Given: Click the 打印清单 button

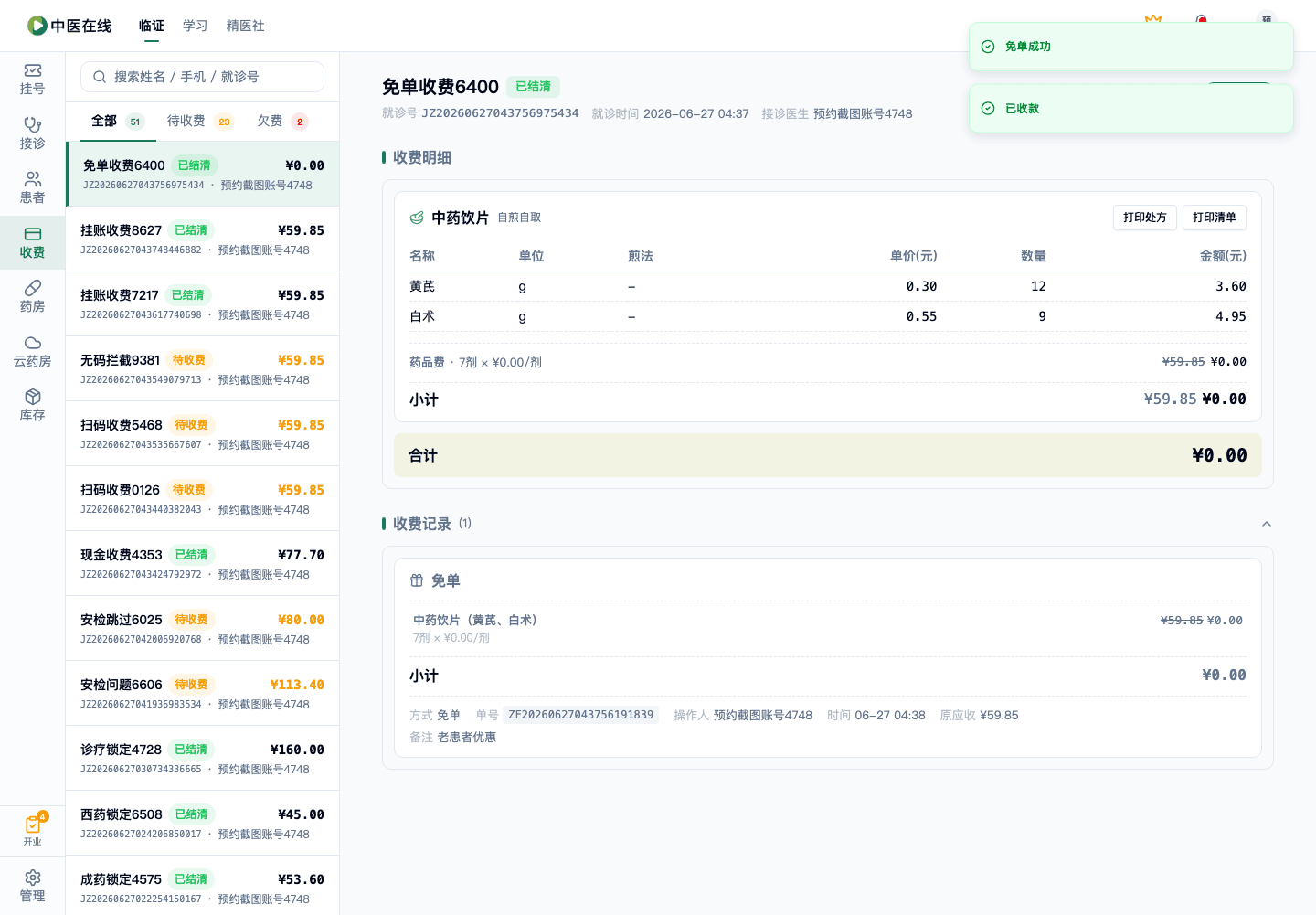Looking at the screenshot, I should point(1215,218).
